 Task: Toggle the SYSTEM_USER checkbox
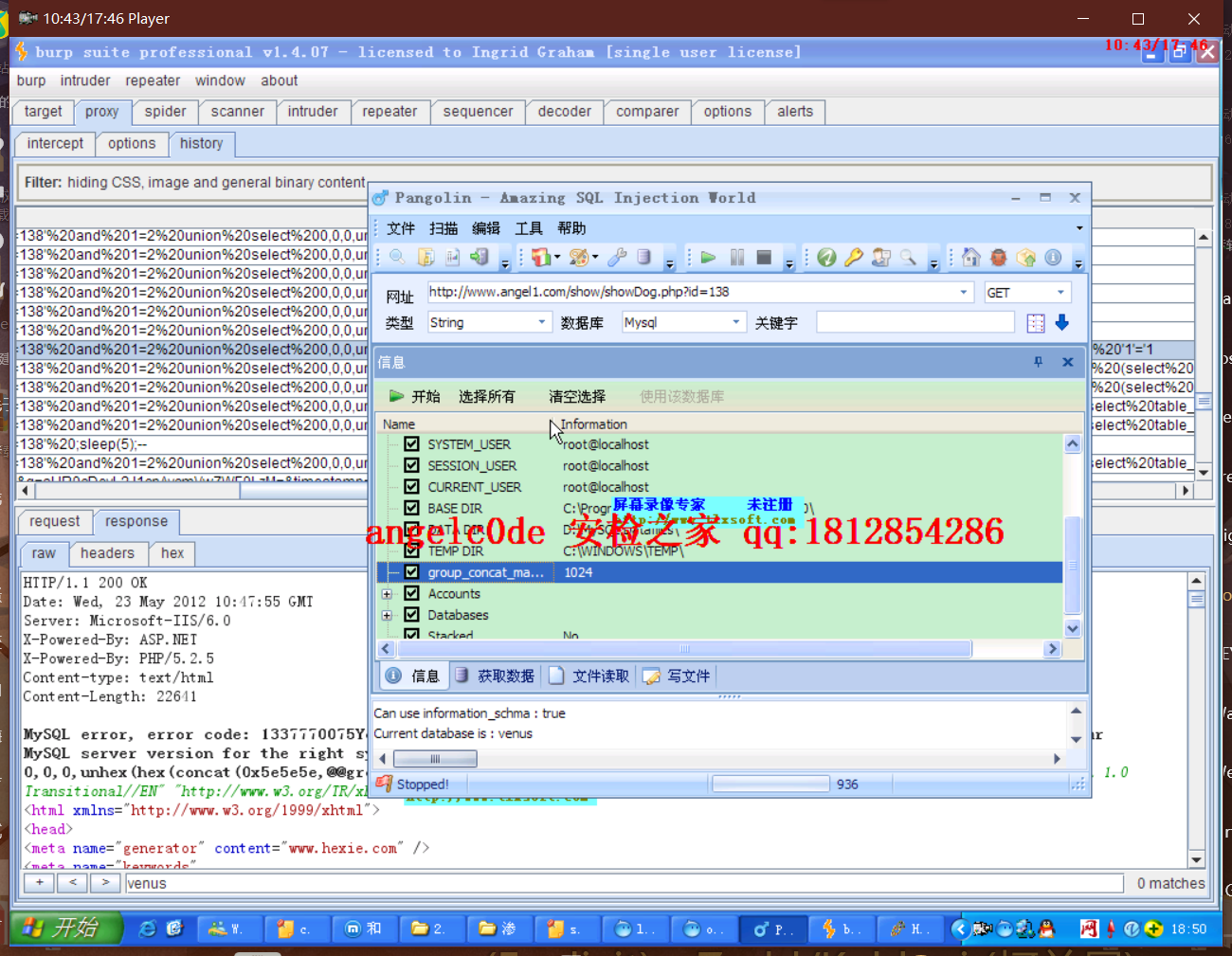click(411, 443)
